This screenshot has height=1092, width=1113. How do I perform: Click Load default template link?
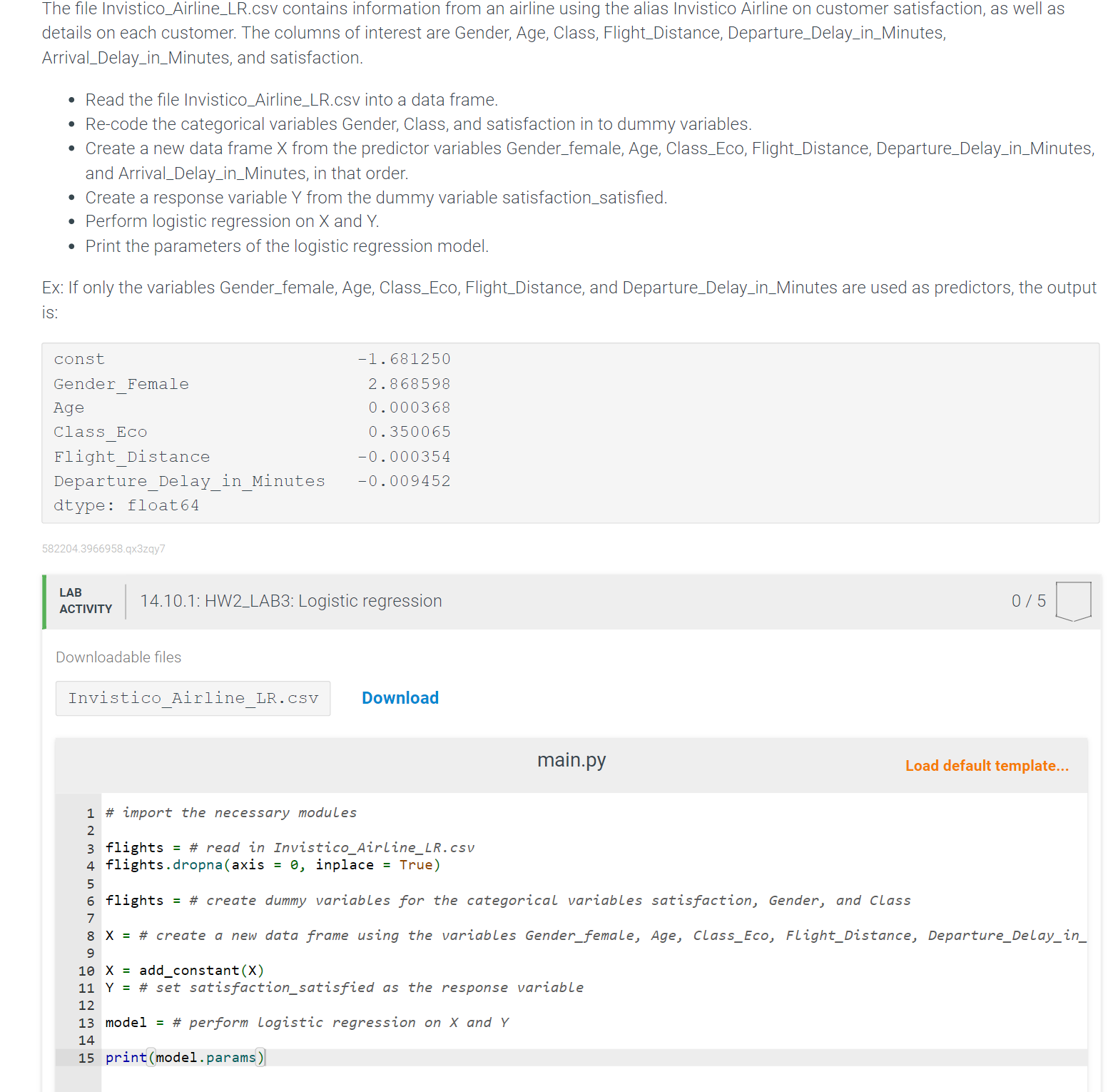[987, 766]
